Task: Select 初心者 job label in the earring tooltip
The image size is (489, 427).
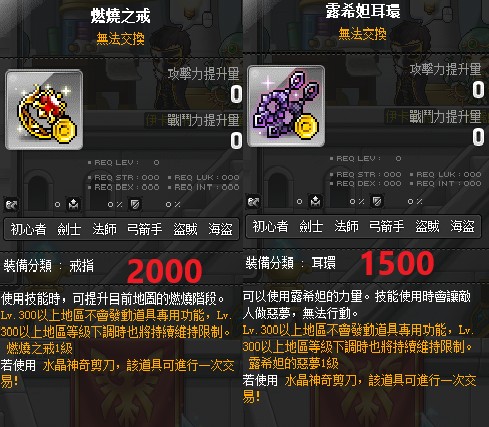Action: (270, 226)
